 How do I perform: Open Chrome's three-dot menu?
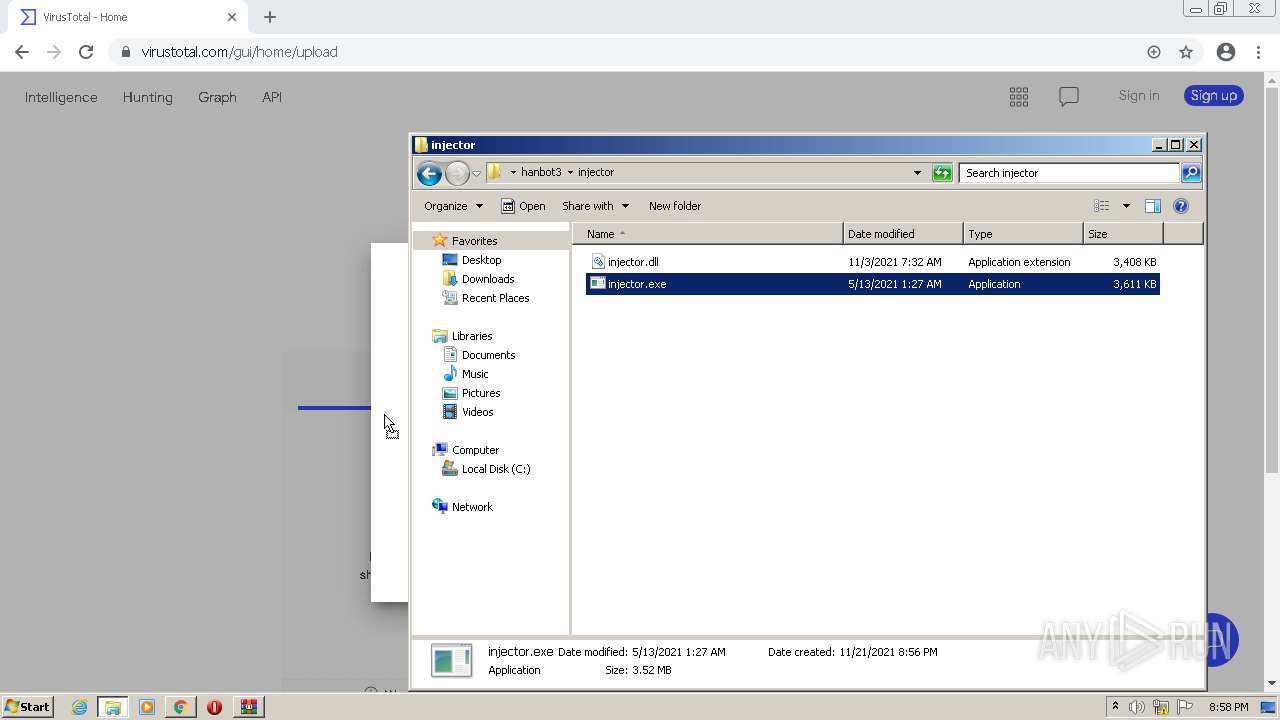click(1259, 52)
